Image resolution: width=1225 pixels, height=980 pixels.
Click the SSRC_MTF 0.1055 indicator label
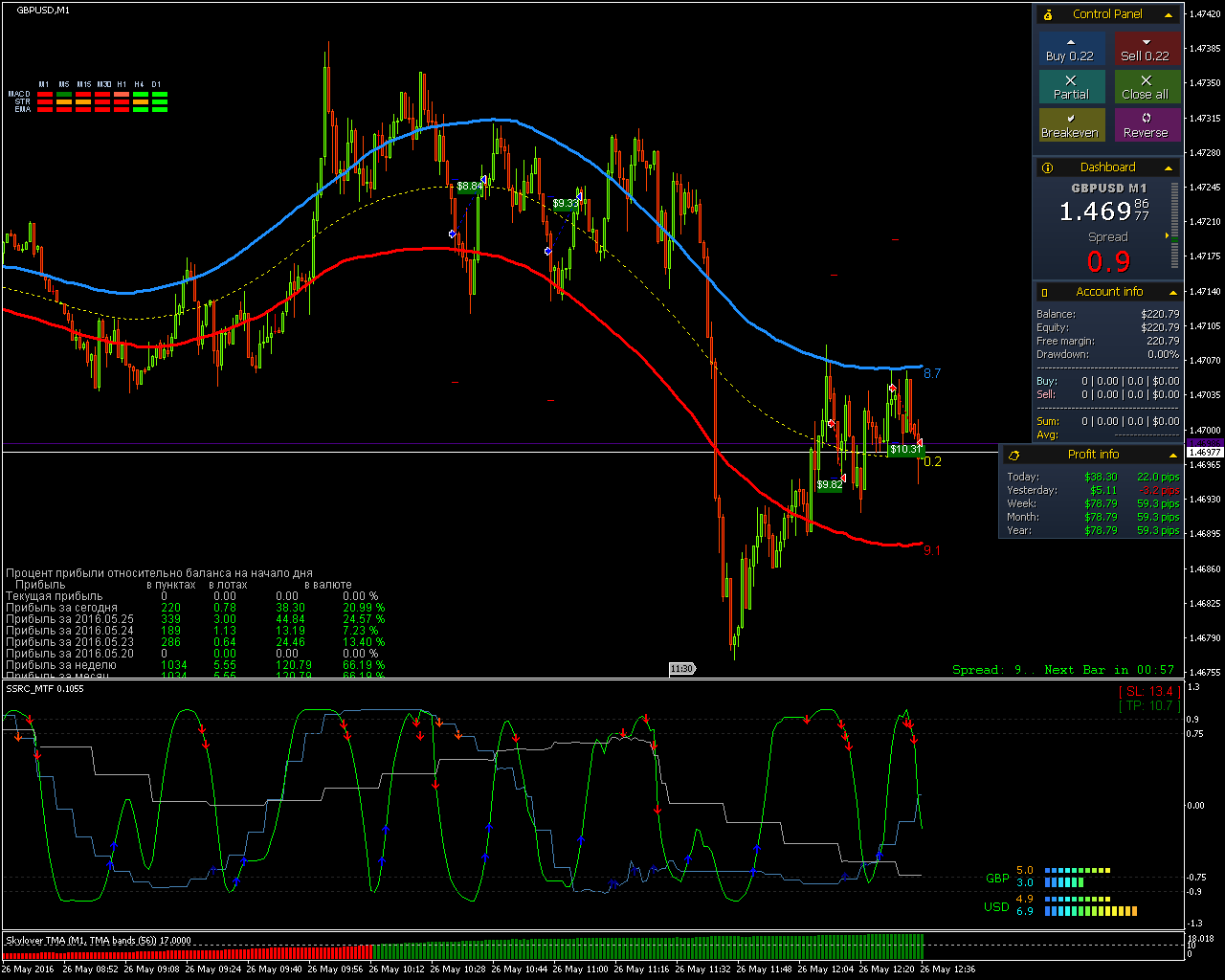pyautogui.click(x=44, y=688)
